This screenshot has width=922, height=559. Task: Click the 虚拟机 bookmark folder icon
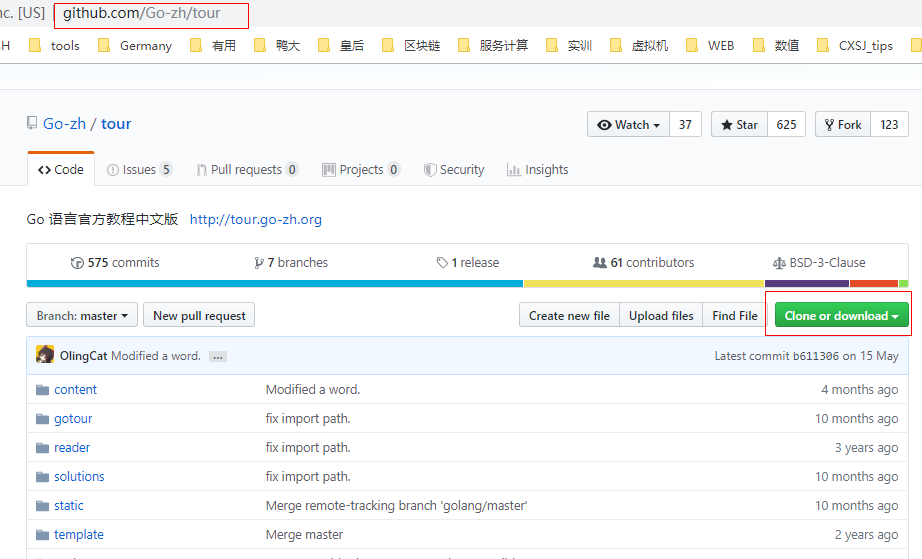click(616, 45)
